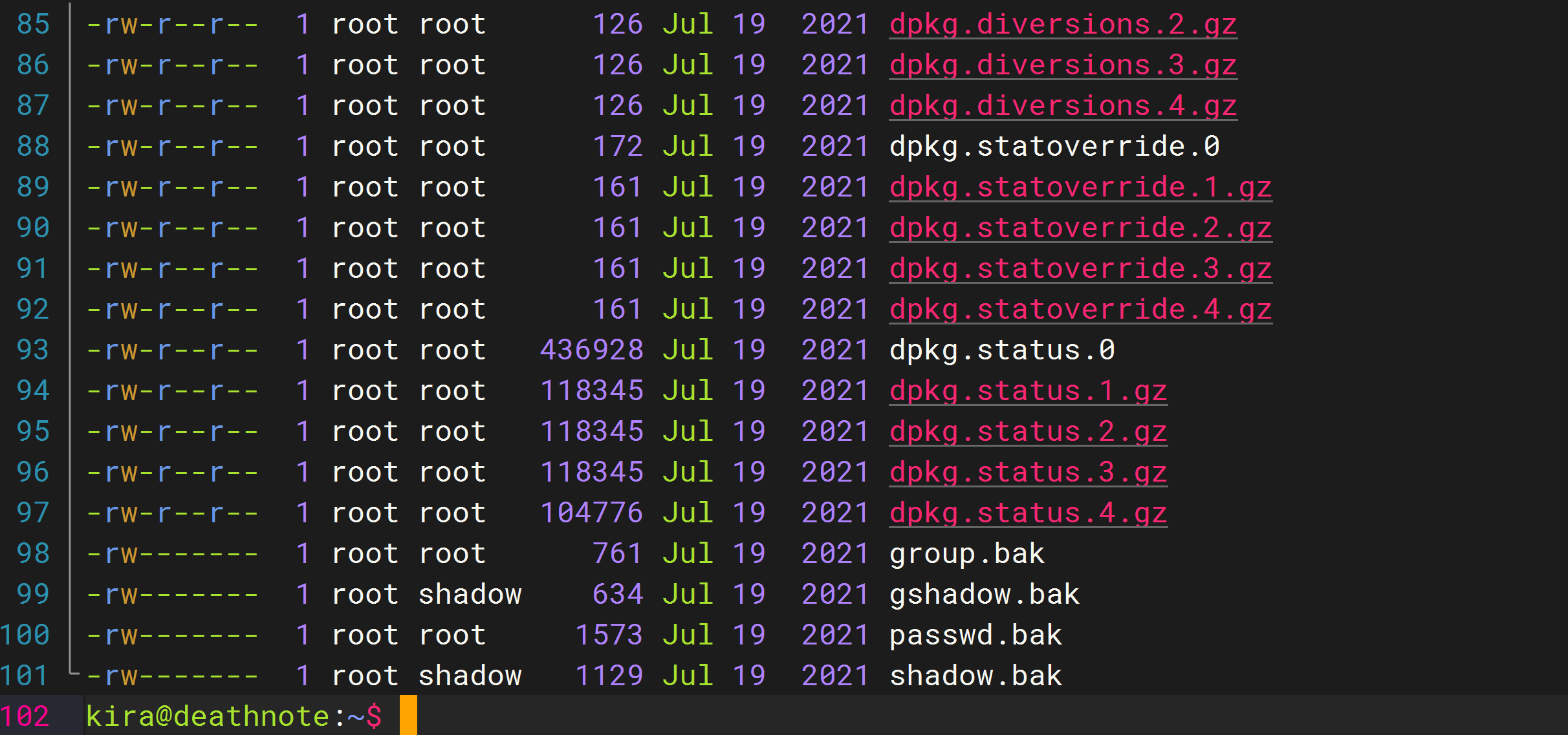This screenshot has height=735, width=1568.
Task: Click the dpkg.status.2.gz link
Action: [x=1028, y=432]
